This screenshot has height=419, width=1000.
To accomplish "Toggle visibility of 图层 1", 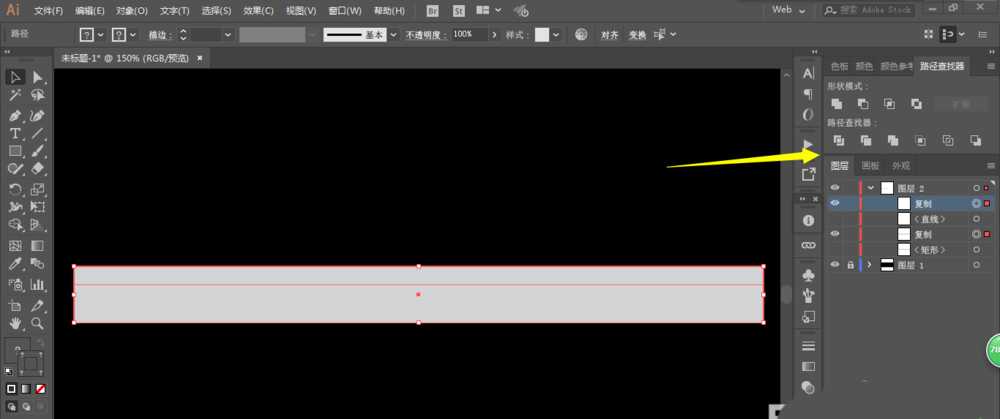I will tap(835, 265).
